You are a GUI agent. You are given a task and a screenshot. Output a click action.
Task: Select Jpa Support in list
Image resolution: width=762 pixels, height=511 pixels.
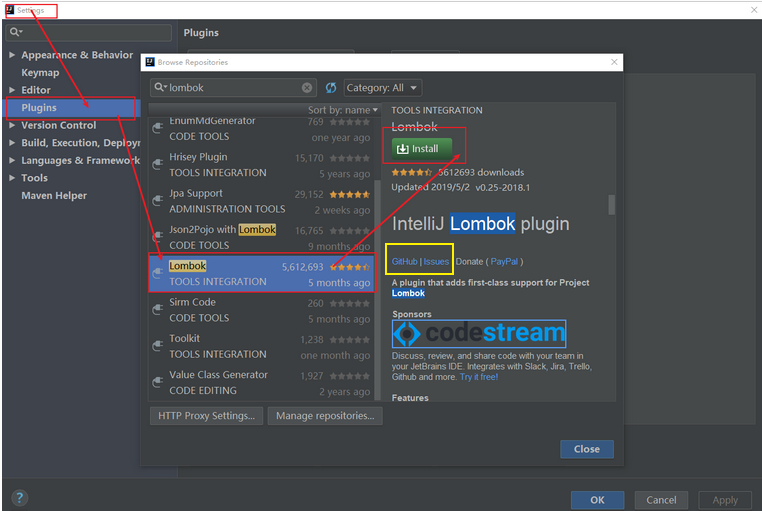(262, 201)
